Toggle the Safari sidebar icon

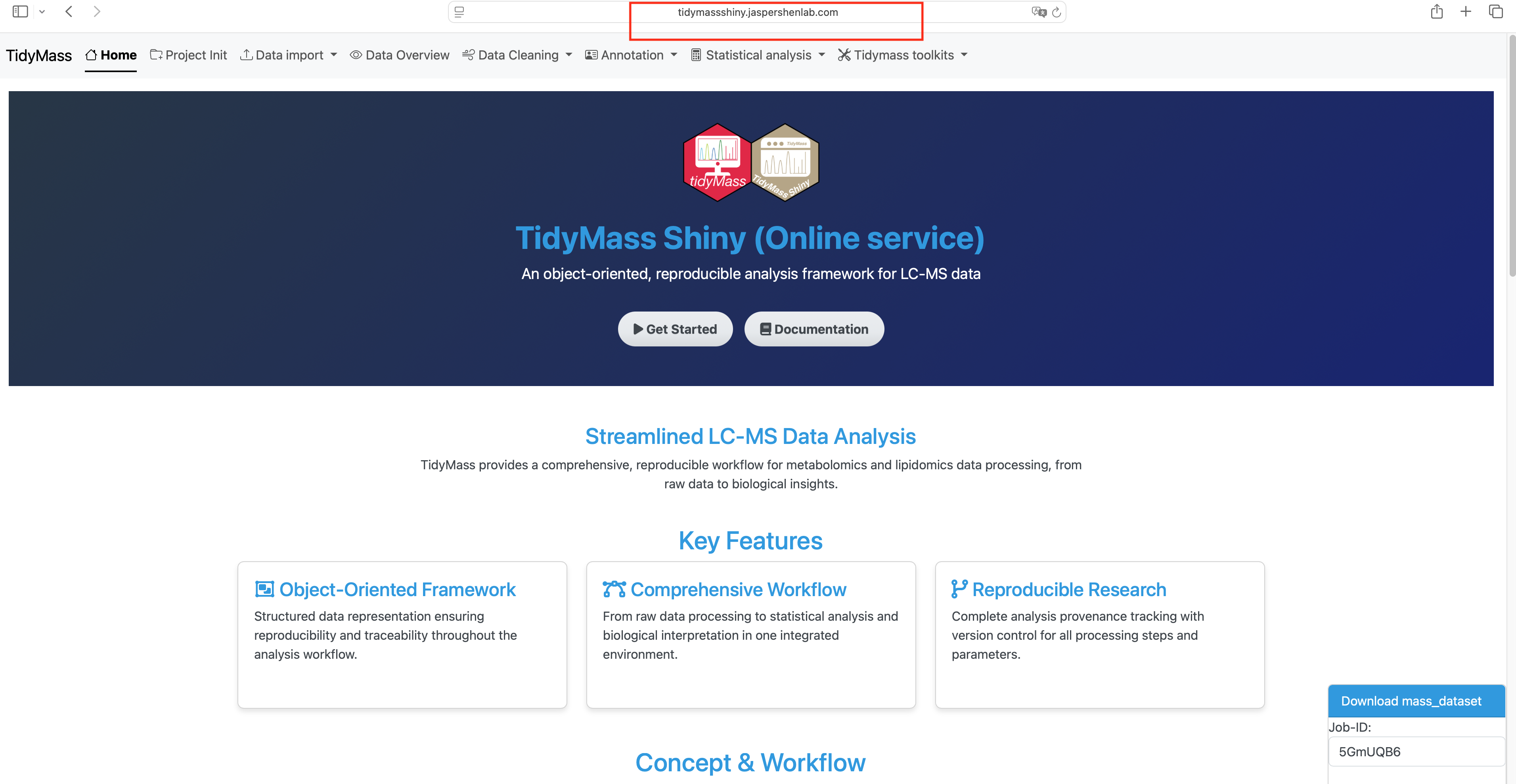tap(20, 12)
